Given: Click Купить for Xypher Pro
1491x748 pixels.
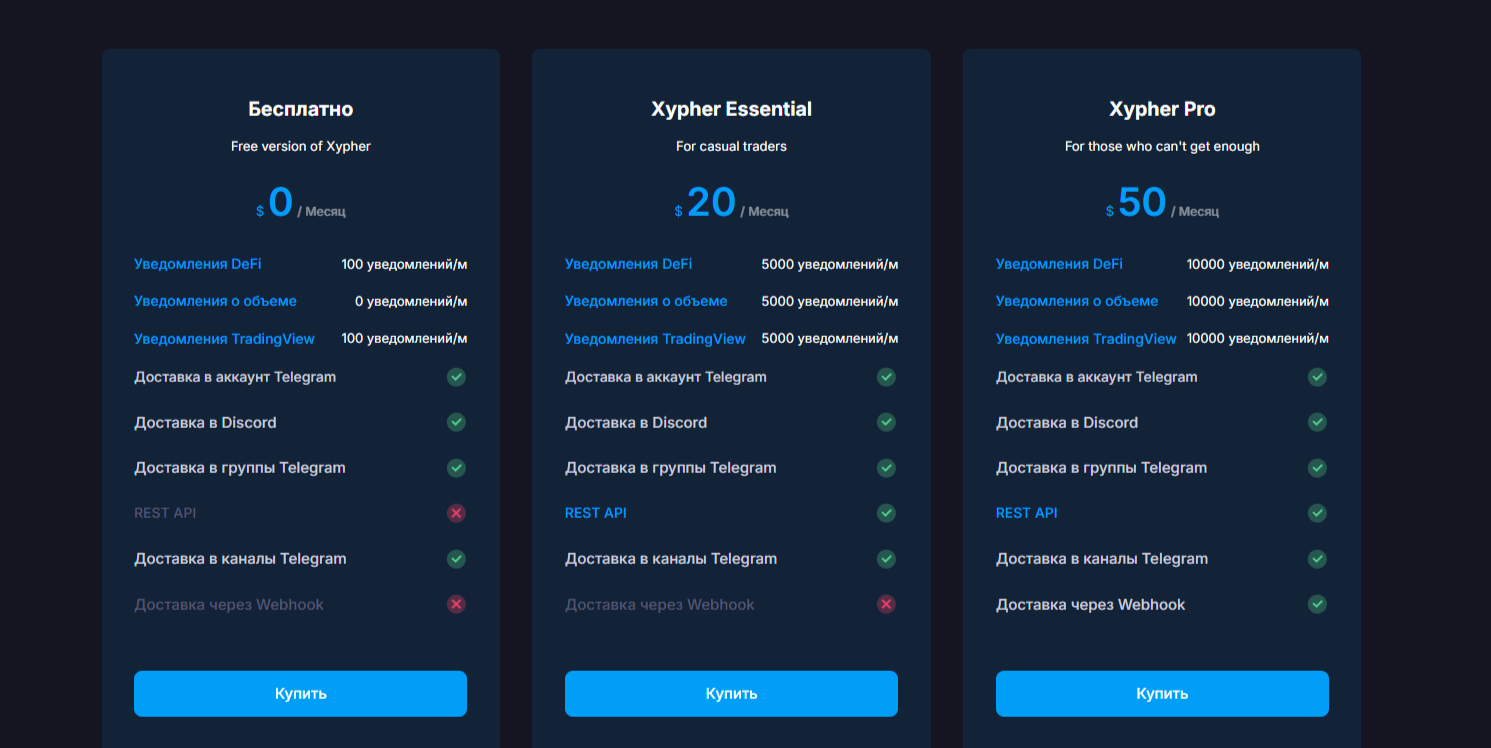Looking at the screenshot, I should click(x=1161, y=693).
